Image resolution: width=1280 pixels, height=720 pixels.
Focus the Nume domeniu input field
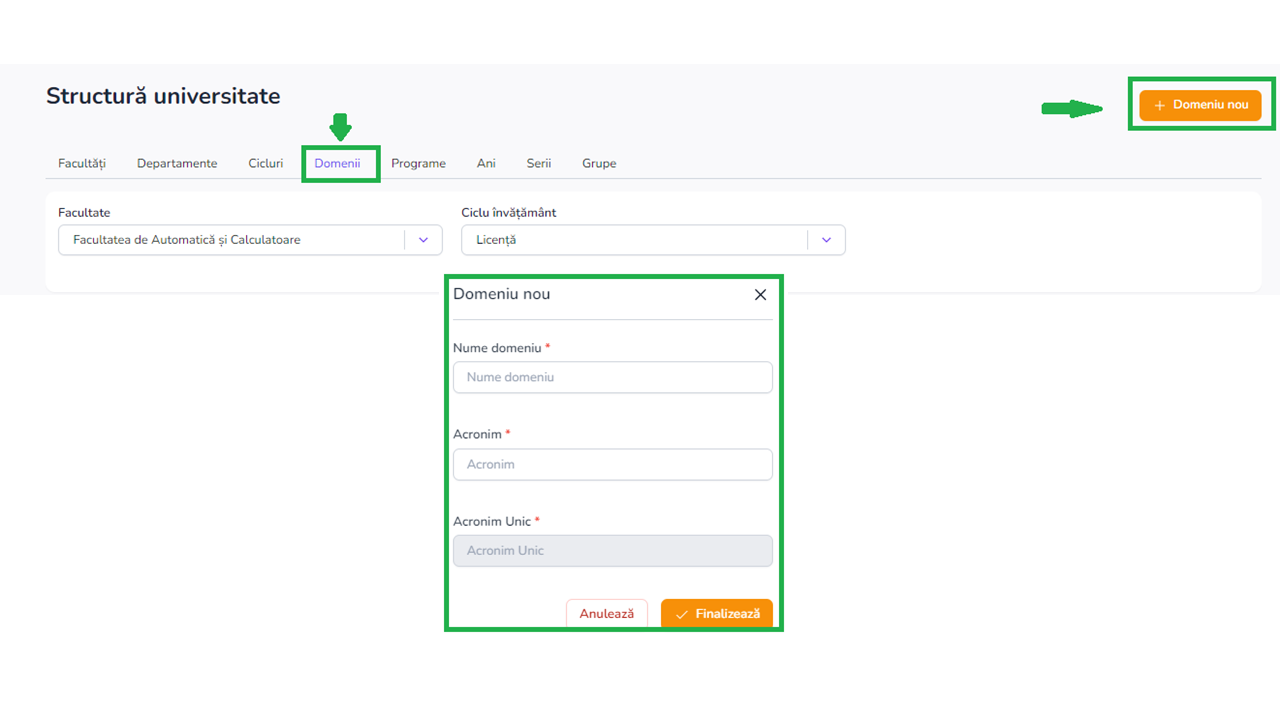pyautogui.click(x=612, y=377)
